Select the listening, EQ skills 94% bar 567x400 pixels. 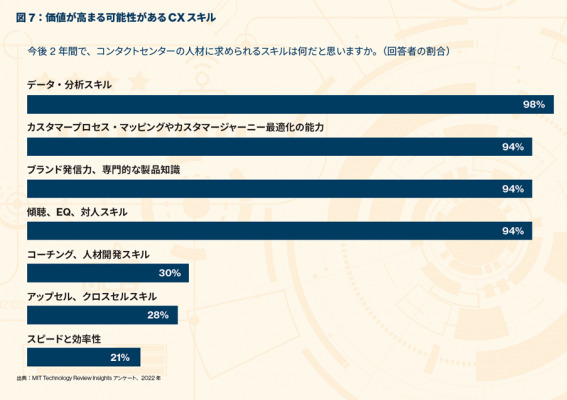[280, 231]
